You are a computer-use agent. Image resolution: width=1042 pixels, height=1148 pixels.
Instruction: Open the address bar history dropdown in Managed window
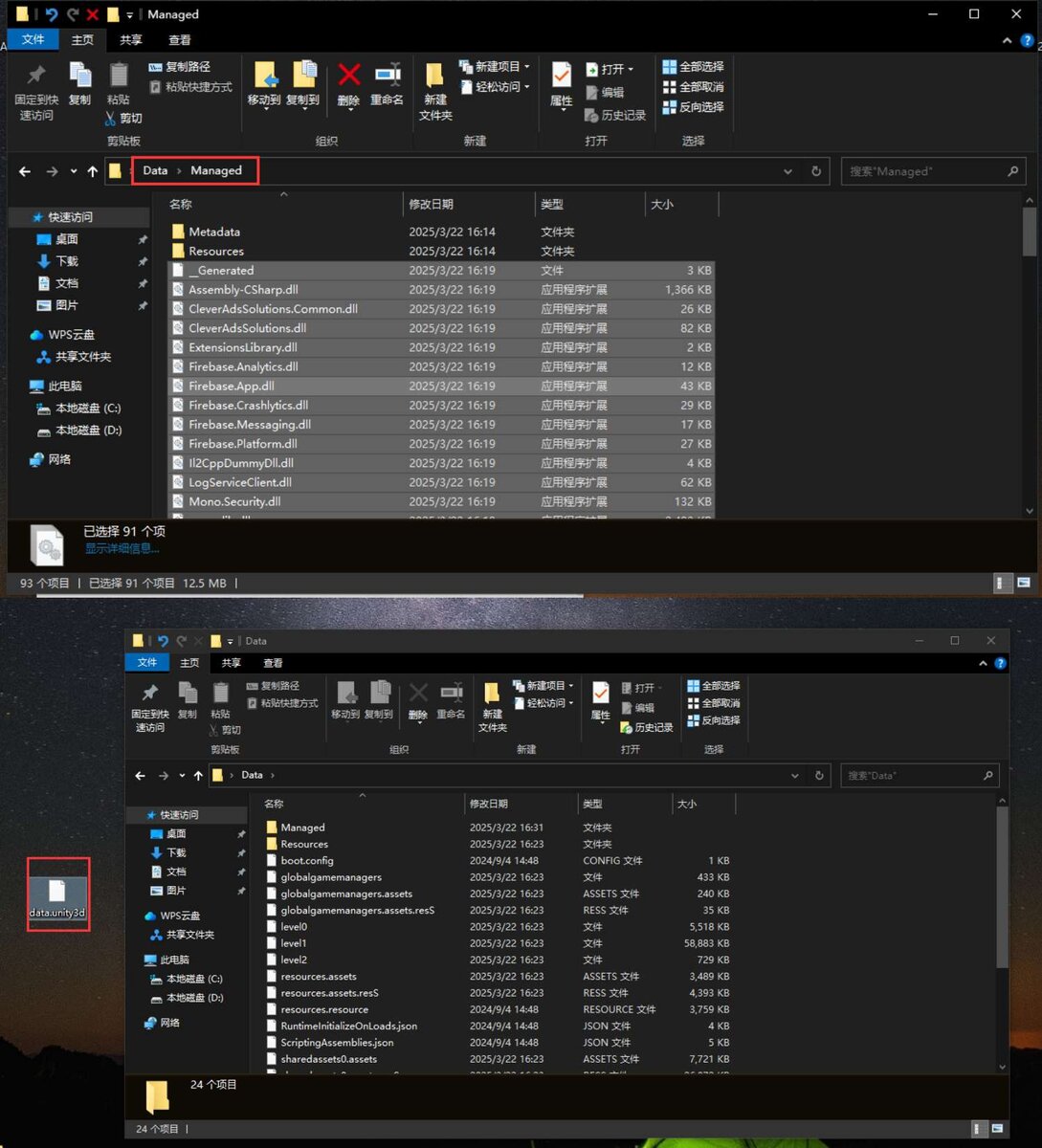[787, 171]
